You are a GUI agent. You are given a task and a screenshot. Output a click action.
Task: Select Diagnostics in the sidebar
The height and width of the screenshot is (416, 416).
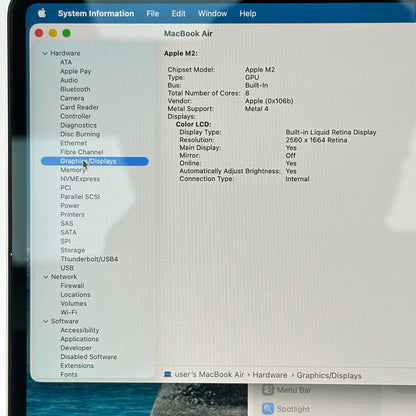click(x=78, y=125)
